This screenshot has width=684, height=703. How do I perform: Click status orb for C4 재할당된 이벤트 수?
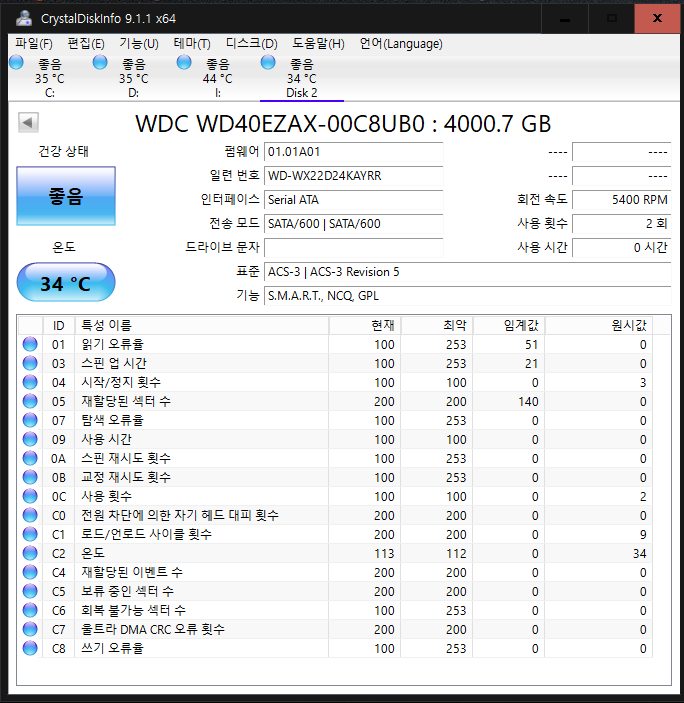[30, 573]
